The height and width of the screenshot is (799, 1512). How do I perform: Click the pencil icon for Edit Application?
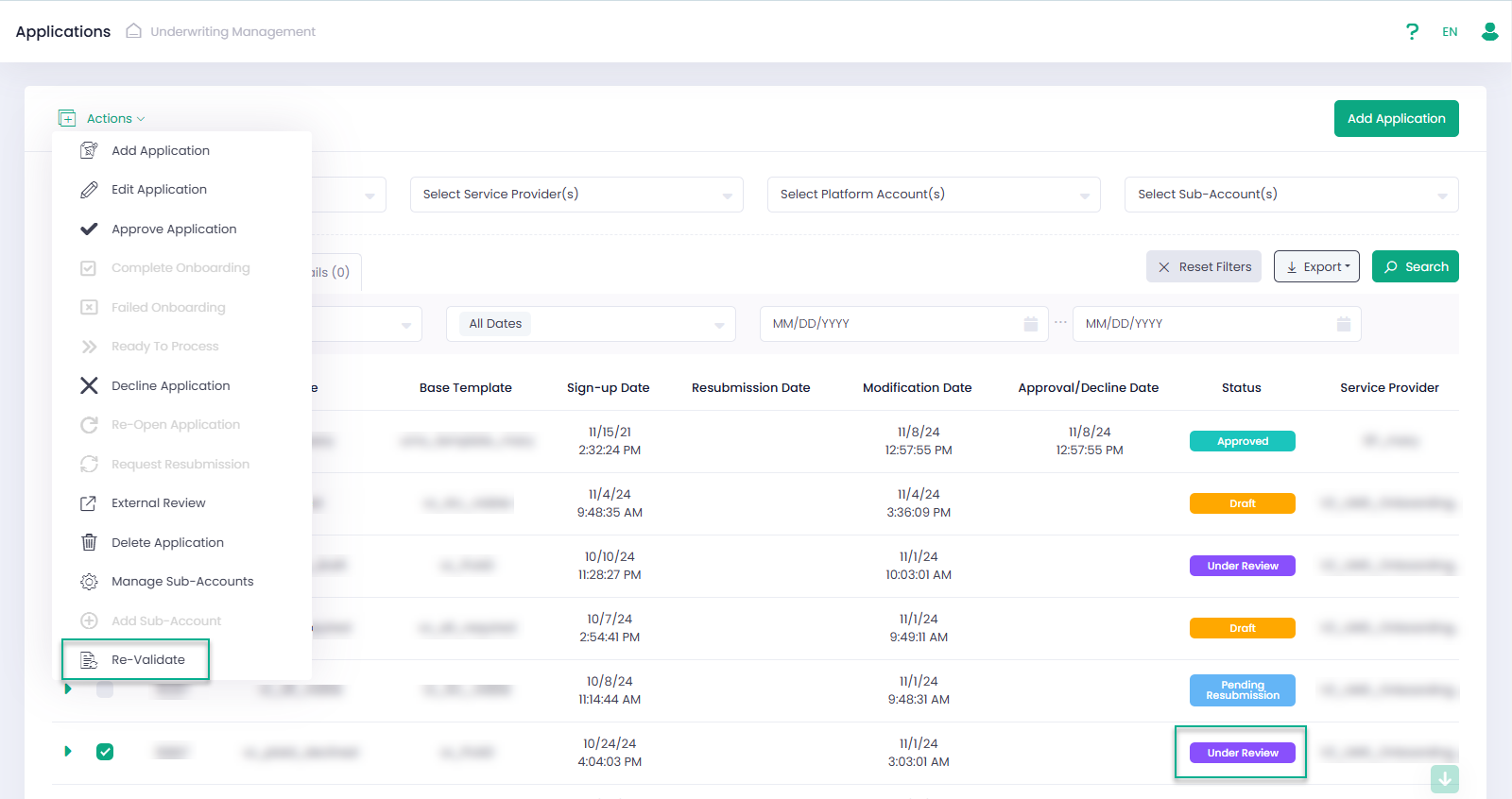coord(89,190)
